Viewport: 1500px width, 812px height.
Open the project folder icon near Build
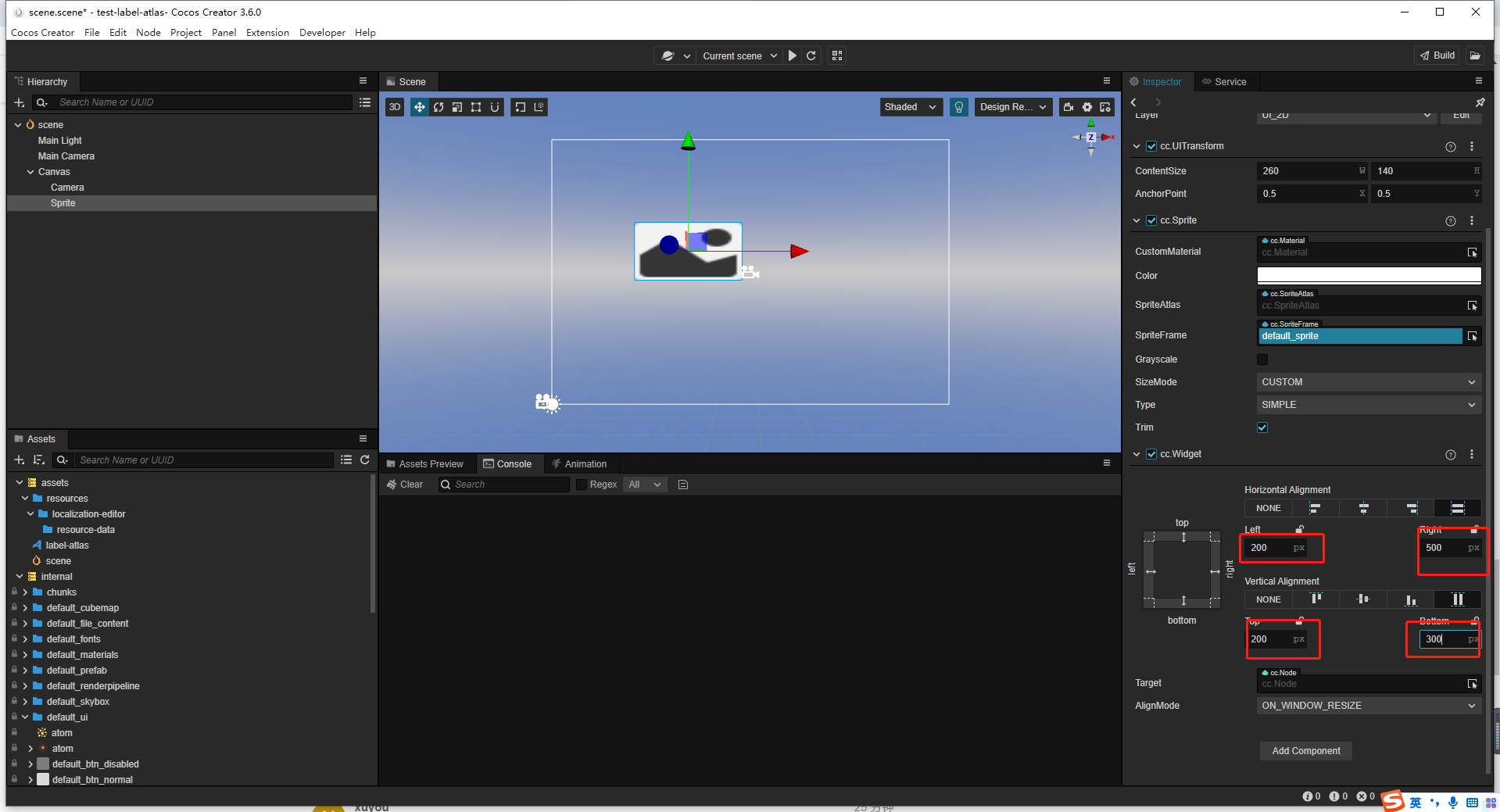[x=1474, y=55]
